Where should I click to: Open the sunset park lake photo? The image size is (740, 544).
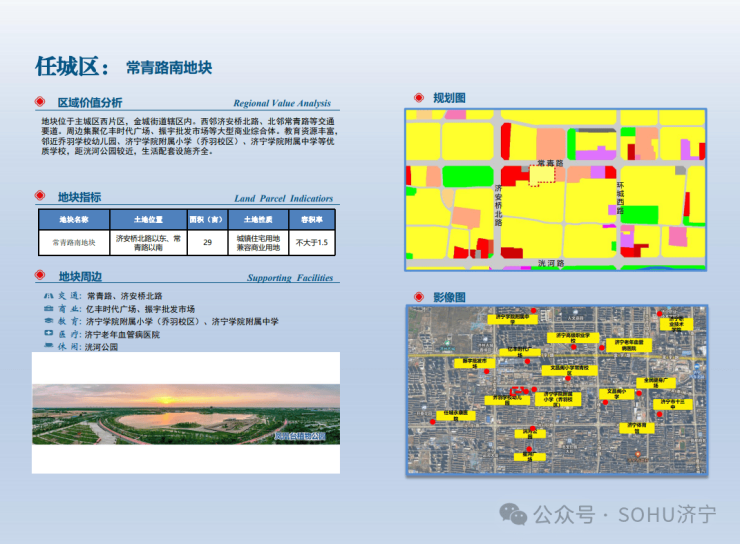tap(186, 414)
